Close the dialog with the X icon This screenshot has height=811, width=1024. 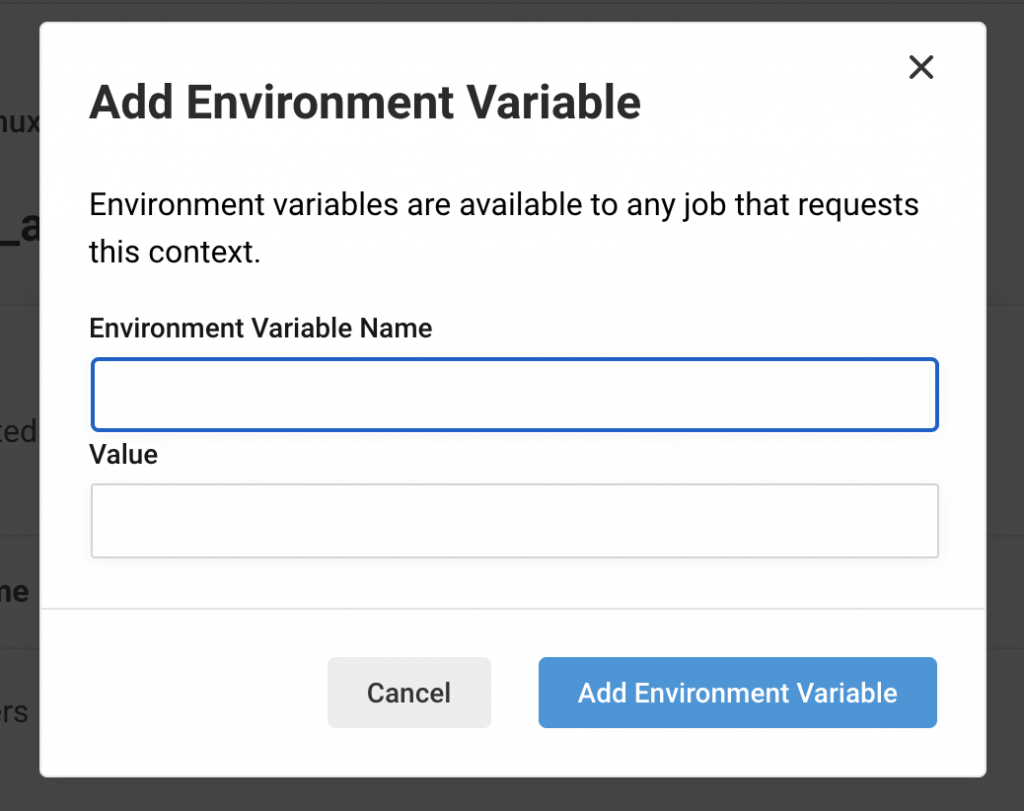(920, 68)
